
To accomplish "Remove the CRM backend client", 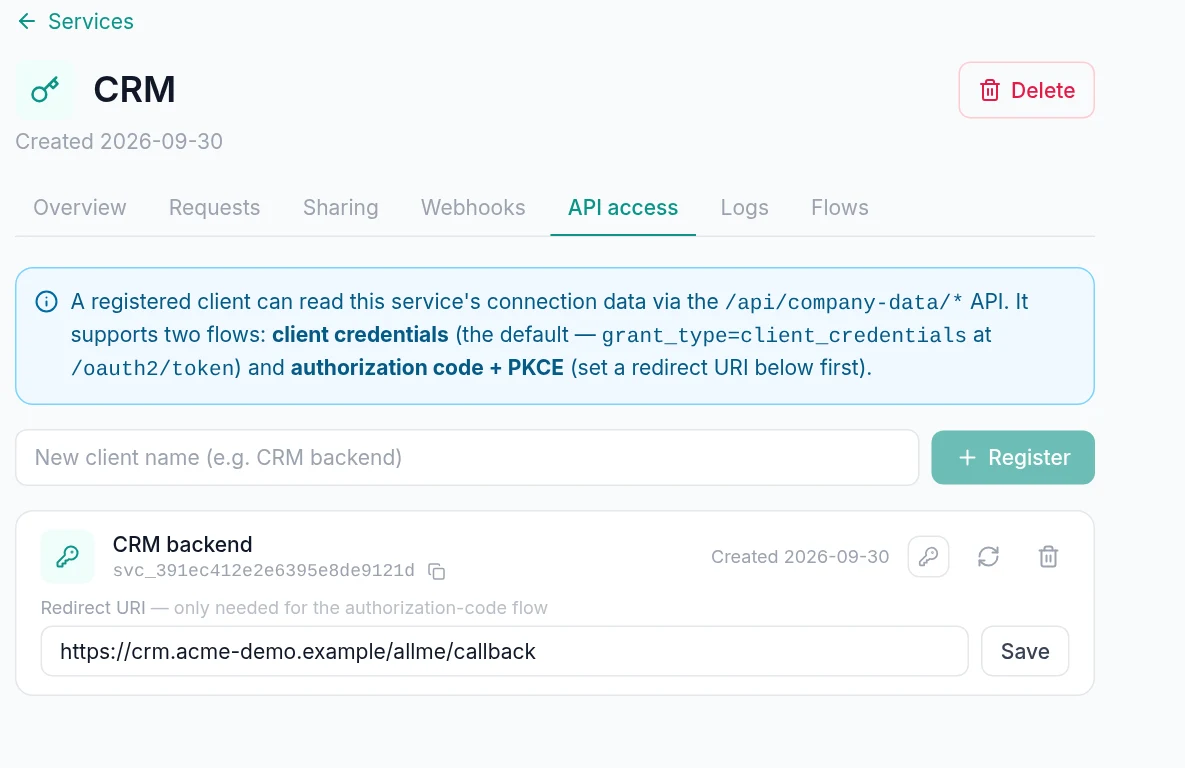I will tap(1048, 557).
